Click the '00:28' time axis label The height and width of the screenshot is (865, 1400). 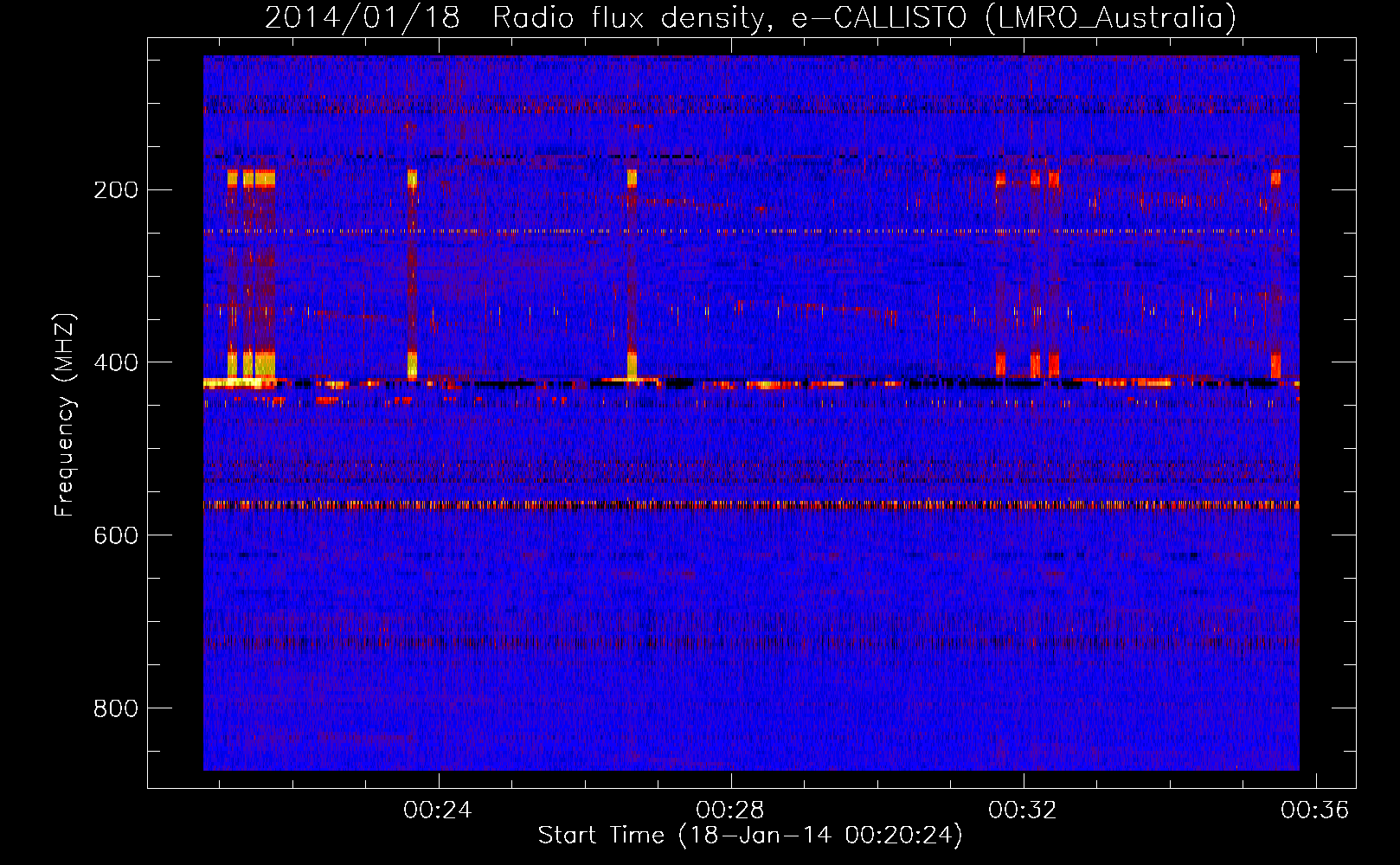click(x=730, y=810)
